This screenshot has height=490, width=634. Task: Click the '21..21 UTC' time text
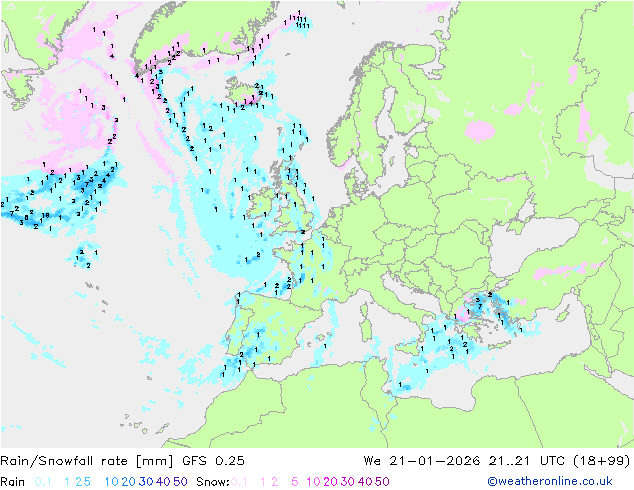pos(526,461)
